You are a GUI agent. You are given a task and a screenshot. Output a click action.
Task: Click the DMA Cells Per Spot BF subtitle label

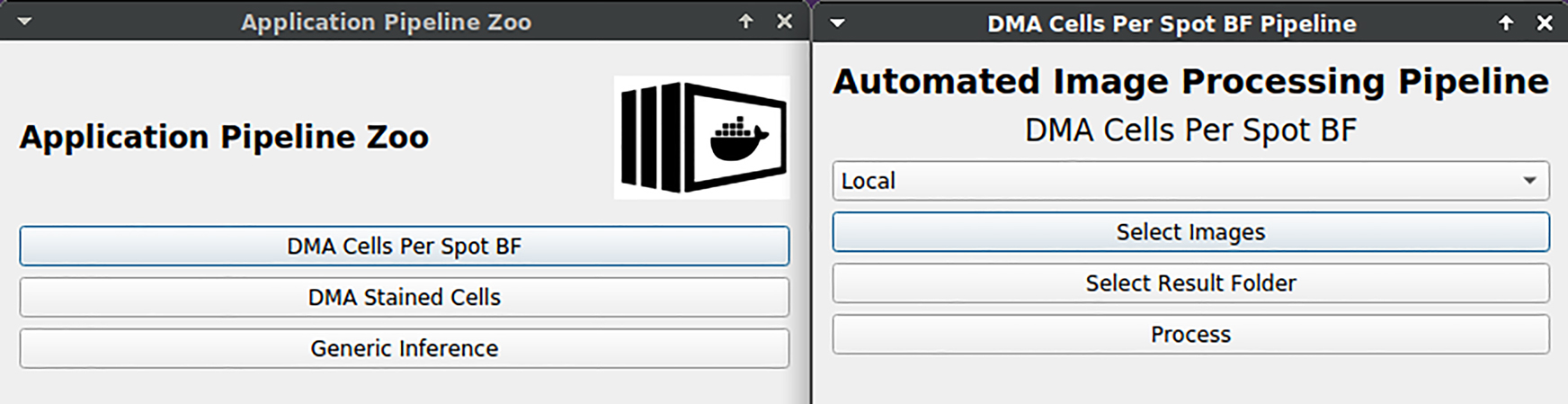point(1190,130)
